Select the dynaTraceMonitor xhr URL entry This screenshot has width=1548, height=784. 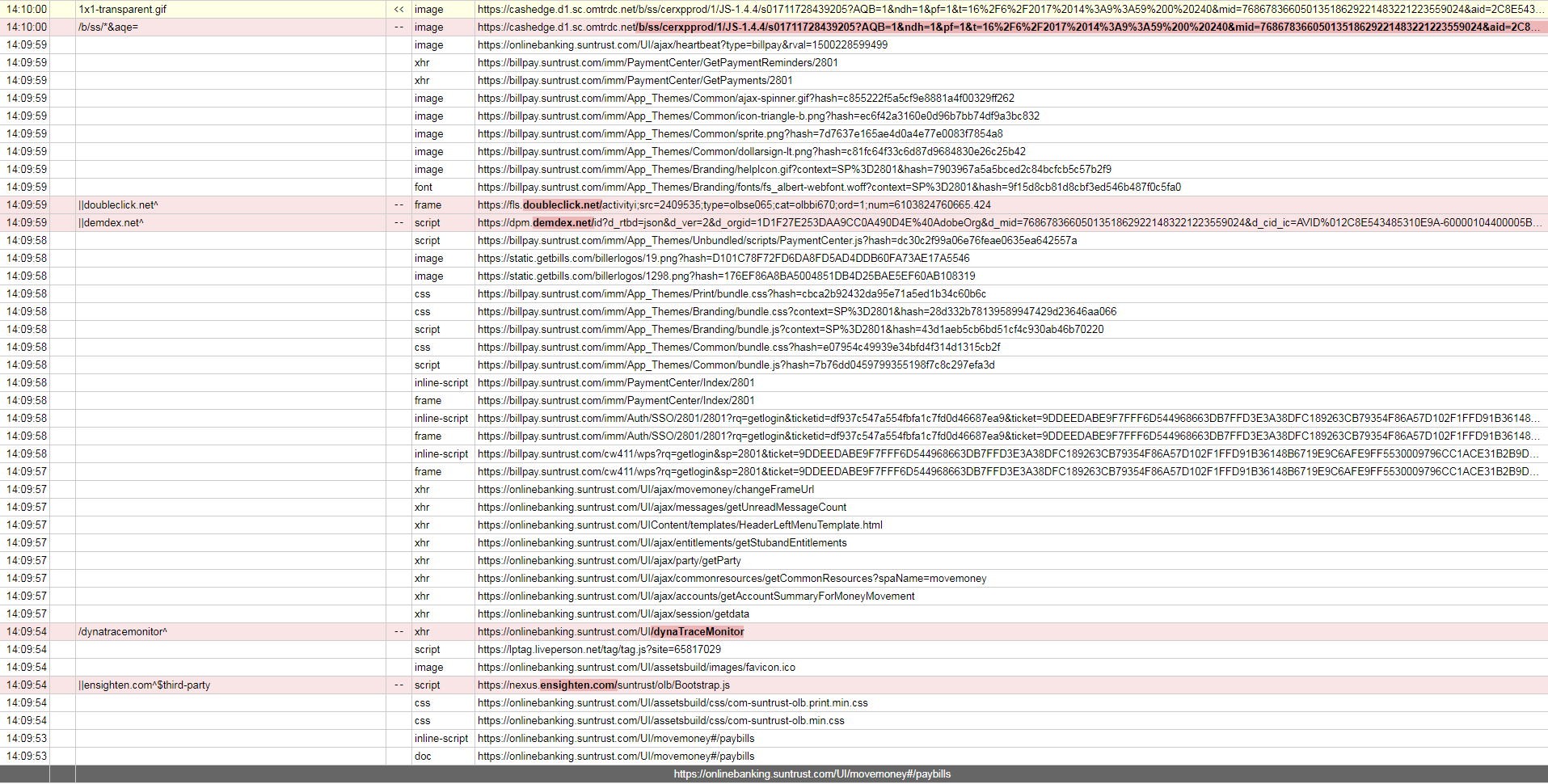click(610, 631)
